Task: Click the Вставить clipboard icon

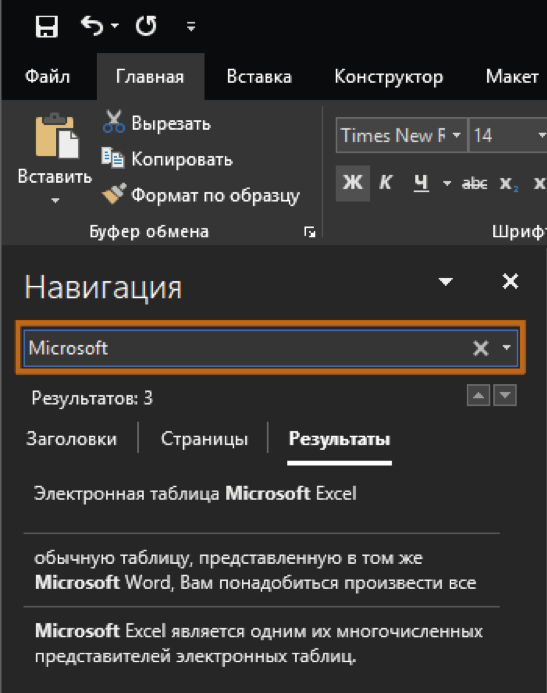Action: point(57,136)
